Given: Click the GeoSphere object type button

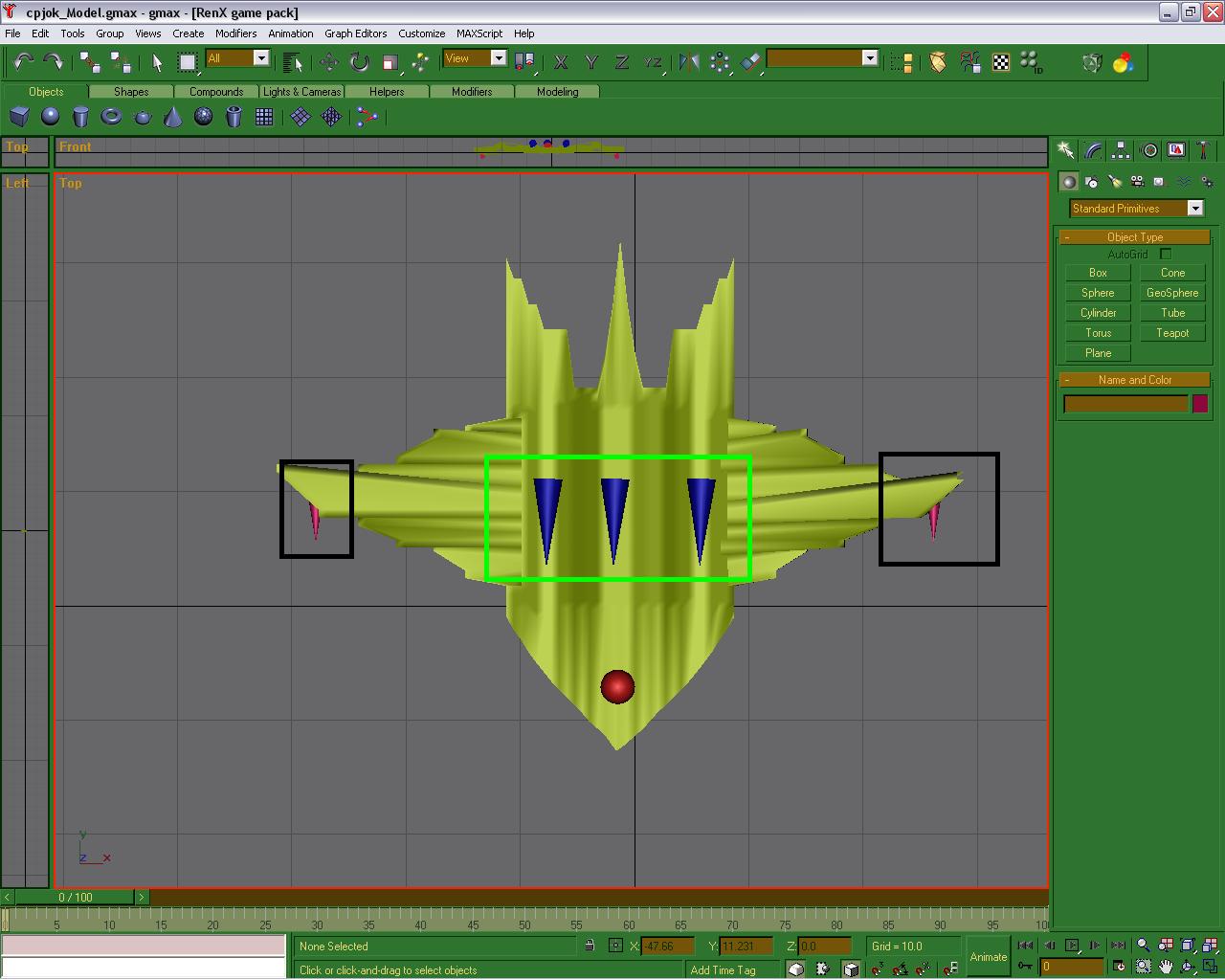Looking at the screenshot, I should (x=1172, y=293).
